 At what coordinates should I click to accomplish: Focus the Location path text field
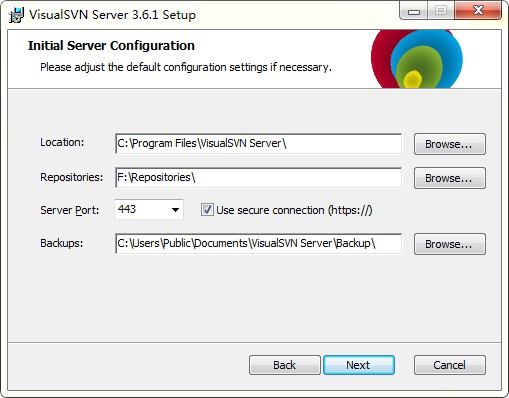(258, 144)
